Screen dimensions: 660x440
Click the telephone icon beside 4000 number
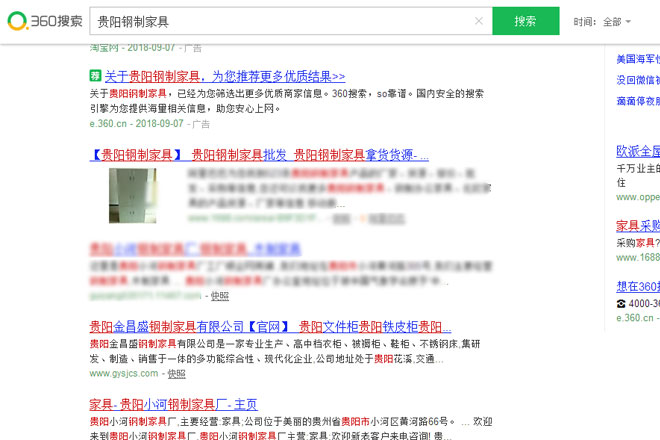[621, 304]
